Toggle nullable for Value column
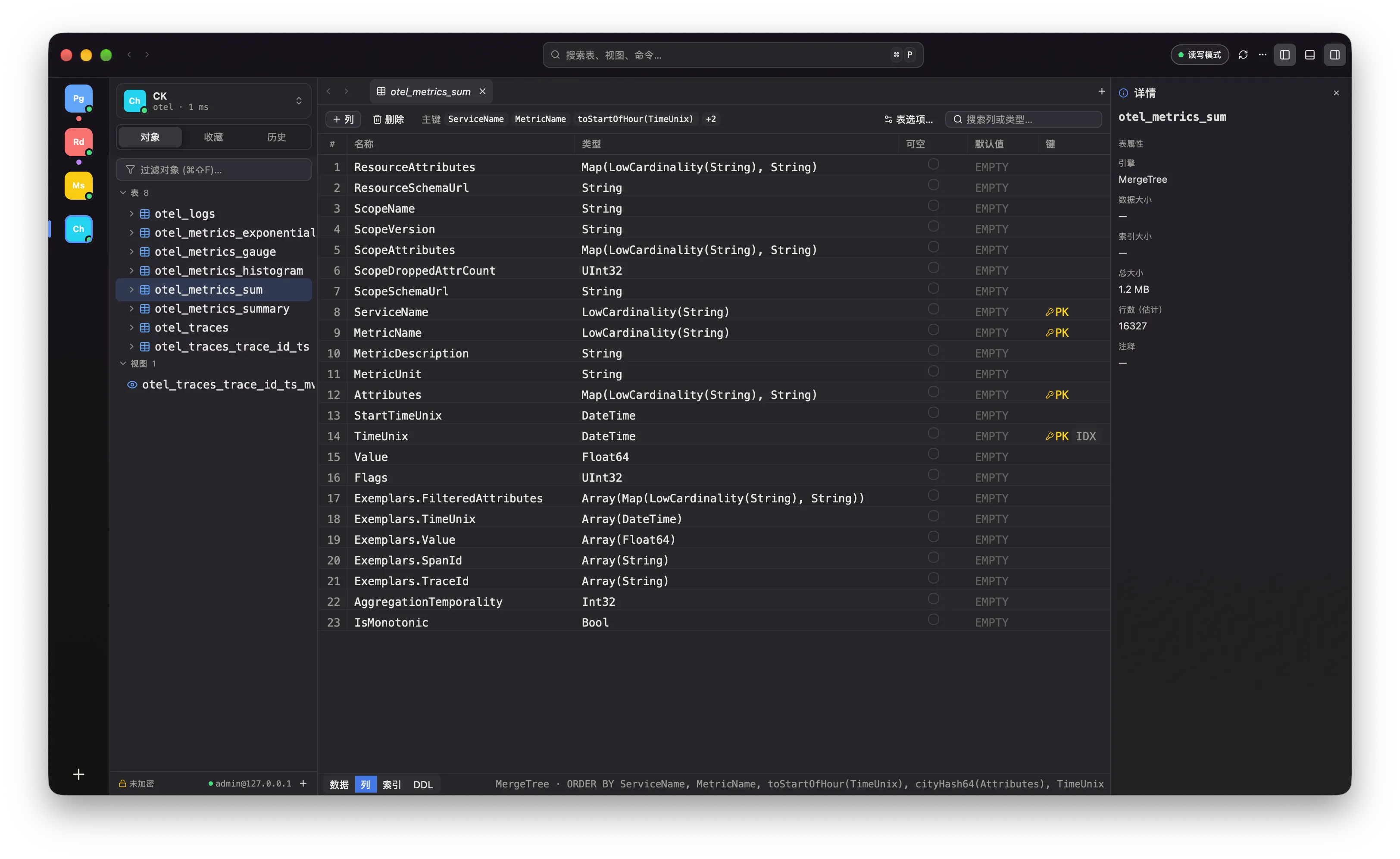Image resolution: width=1400 pixels, height=859 pixels. [x=933, y=454]
